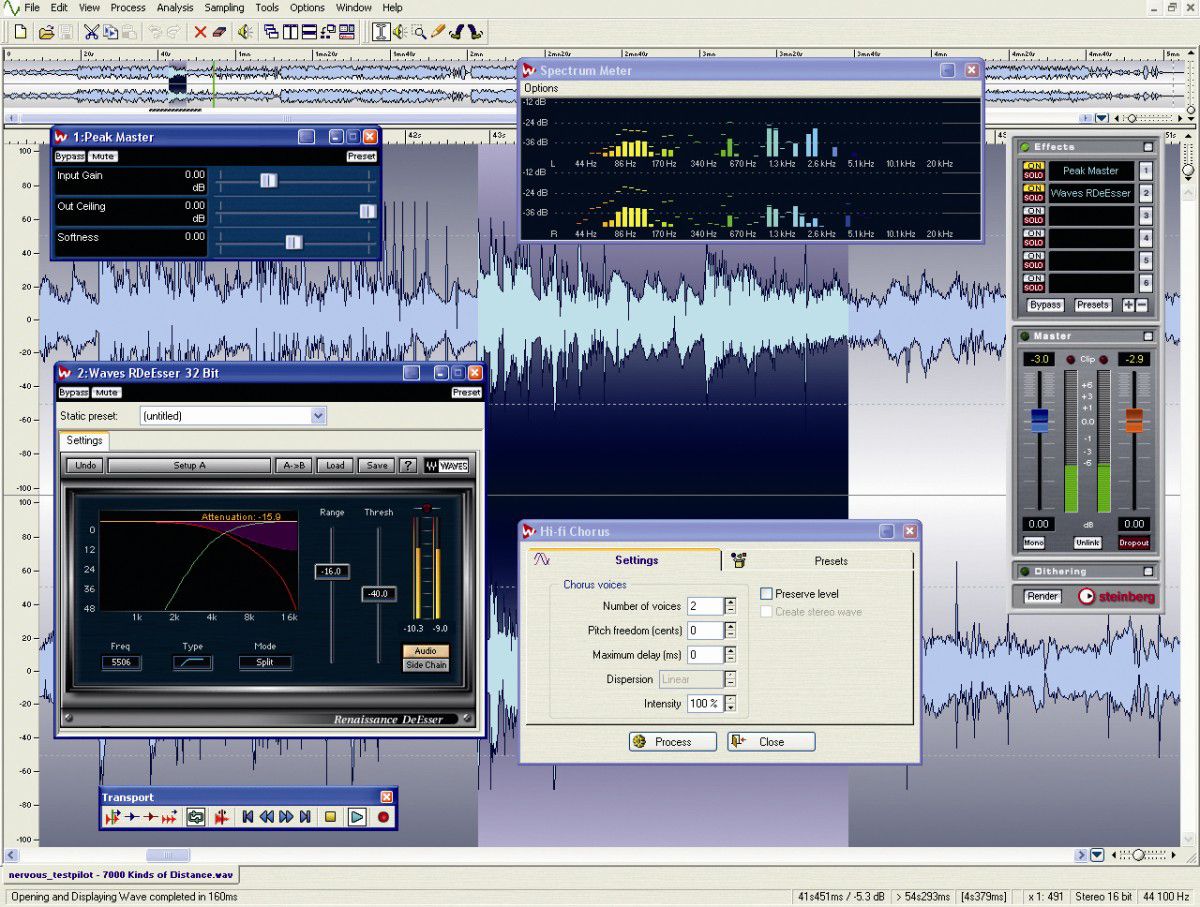Click Render button in Dithering section
Image resolution: width=1200 pixels, height=907 pixels.
click(x=1043, y=596)
